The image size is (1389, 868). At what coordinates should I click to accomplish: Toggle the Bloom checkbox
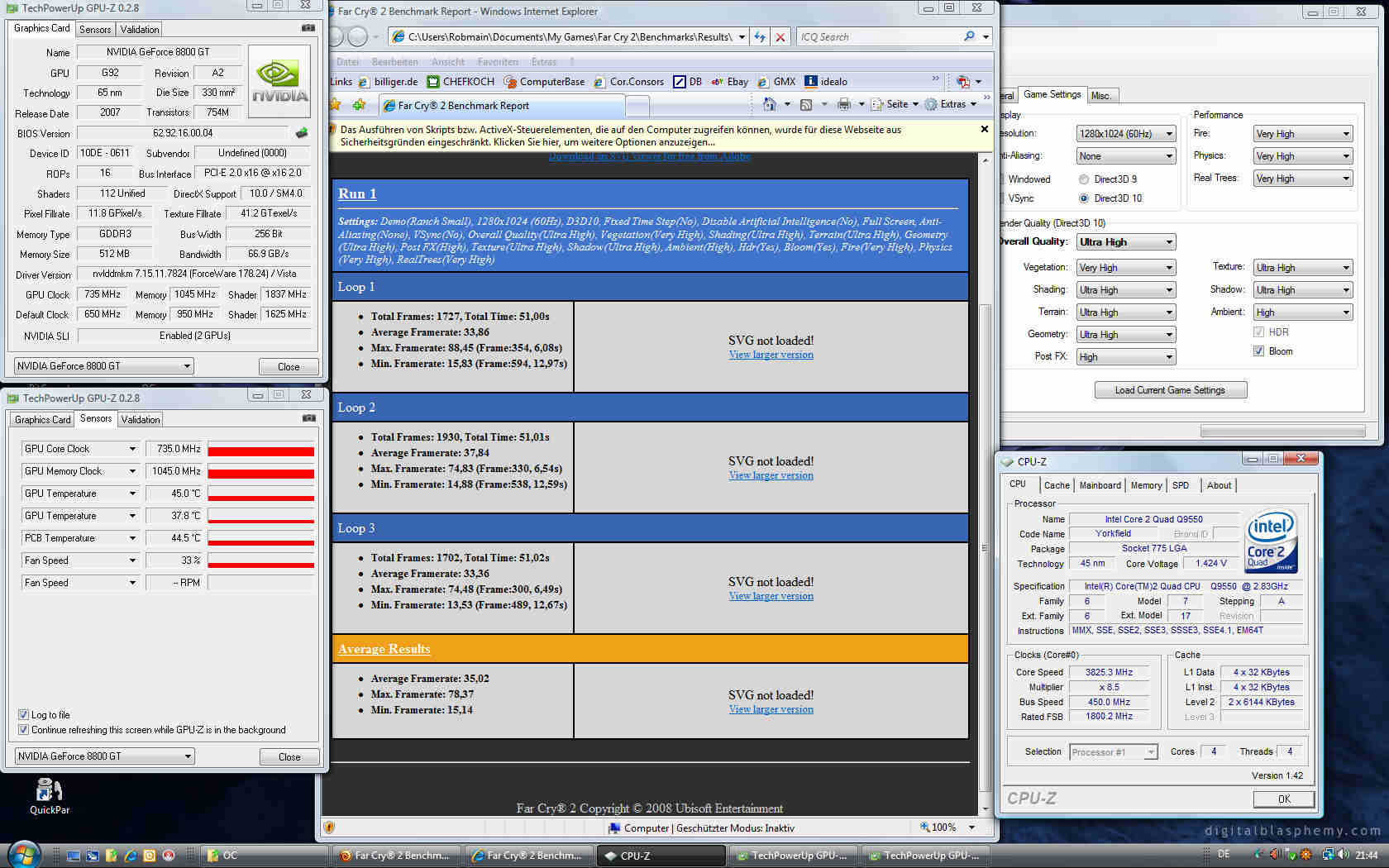click(1258, 351)
